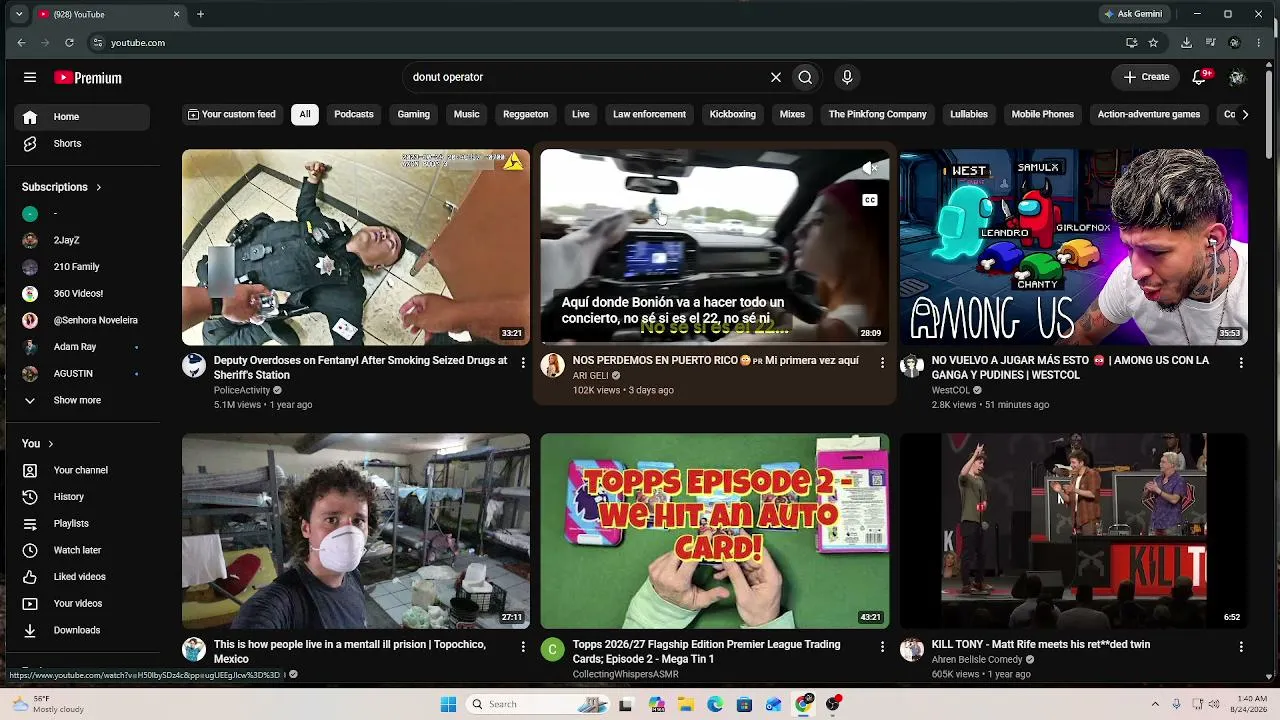Open the Windows Start menu
The width and height of the screenshot is (1280, 720).
pos(448,704)
